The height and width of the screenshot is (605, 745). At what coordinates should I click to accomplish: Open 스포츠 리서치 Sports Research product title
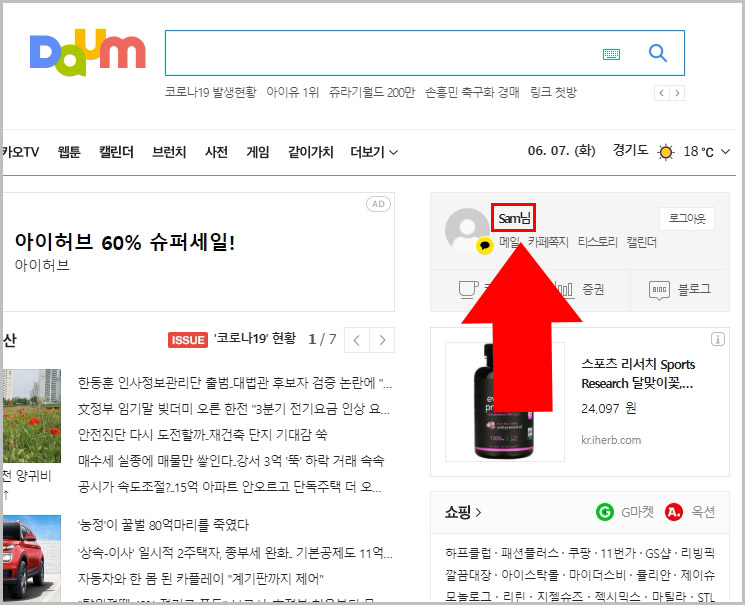coord(638,374)
